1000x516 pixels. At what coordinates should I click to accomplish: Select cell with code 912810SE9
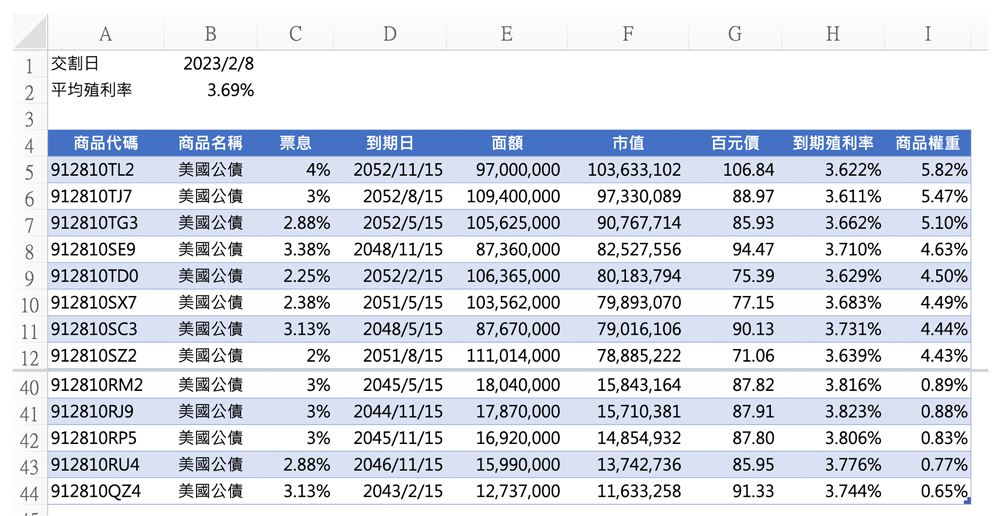click(106, 249)
